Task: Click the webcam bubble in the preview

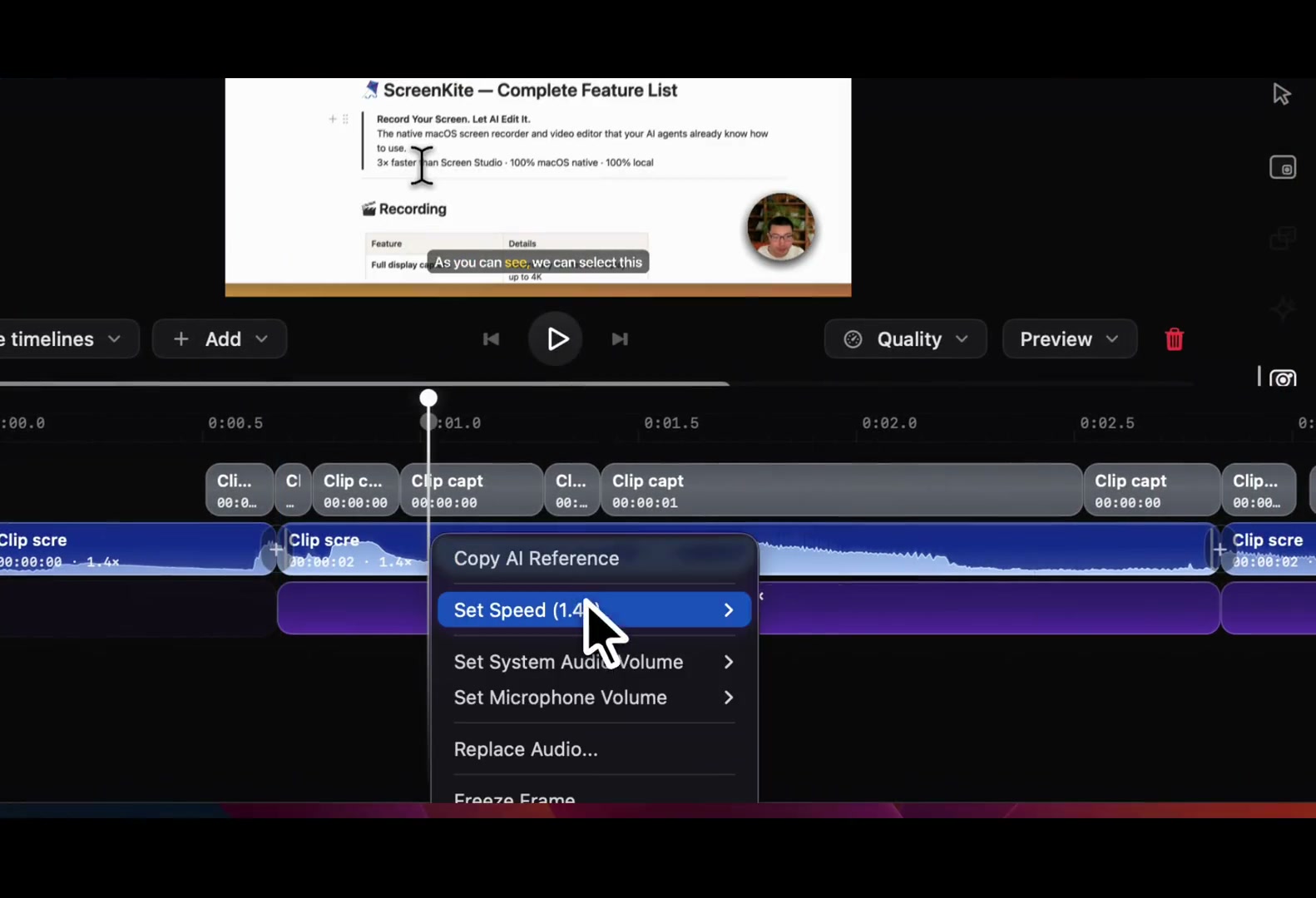Action: [780, 227]
